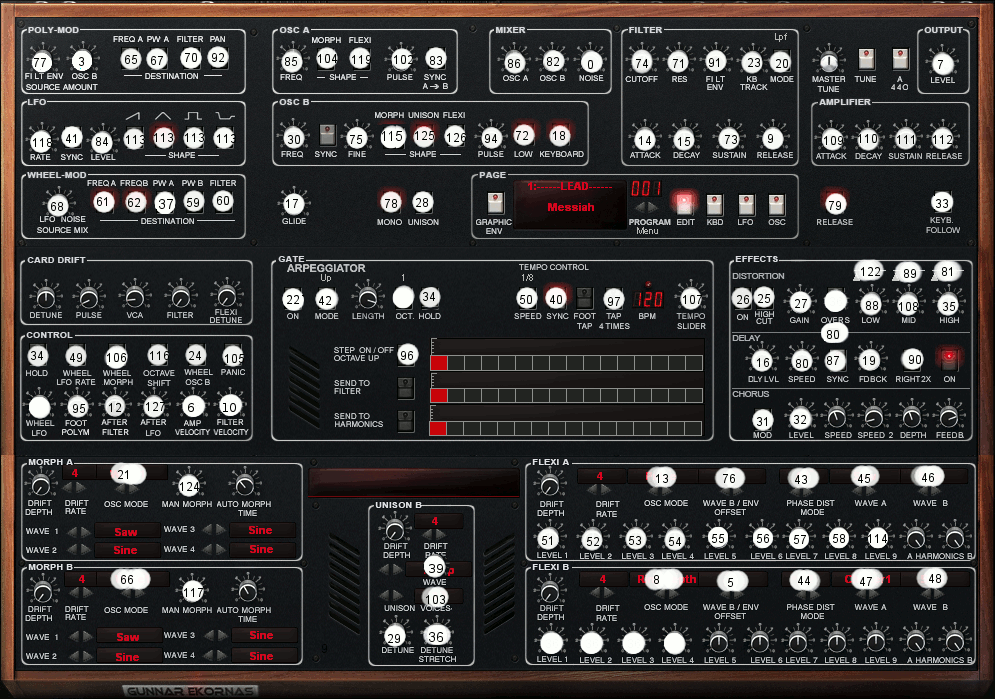Image resolution: width=995 pixels, height=700 pixels.
Task: Turn off the Delay On button
Action: tap(949, 359)
